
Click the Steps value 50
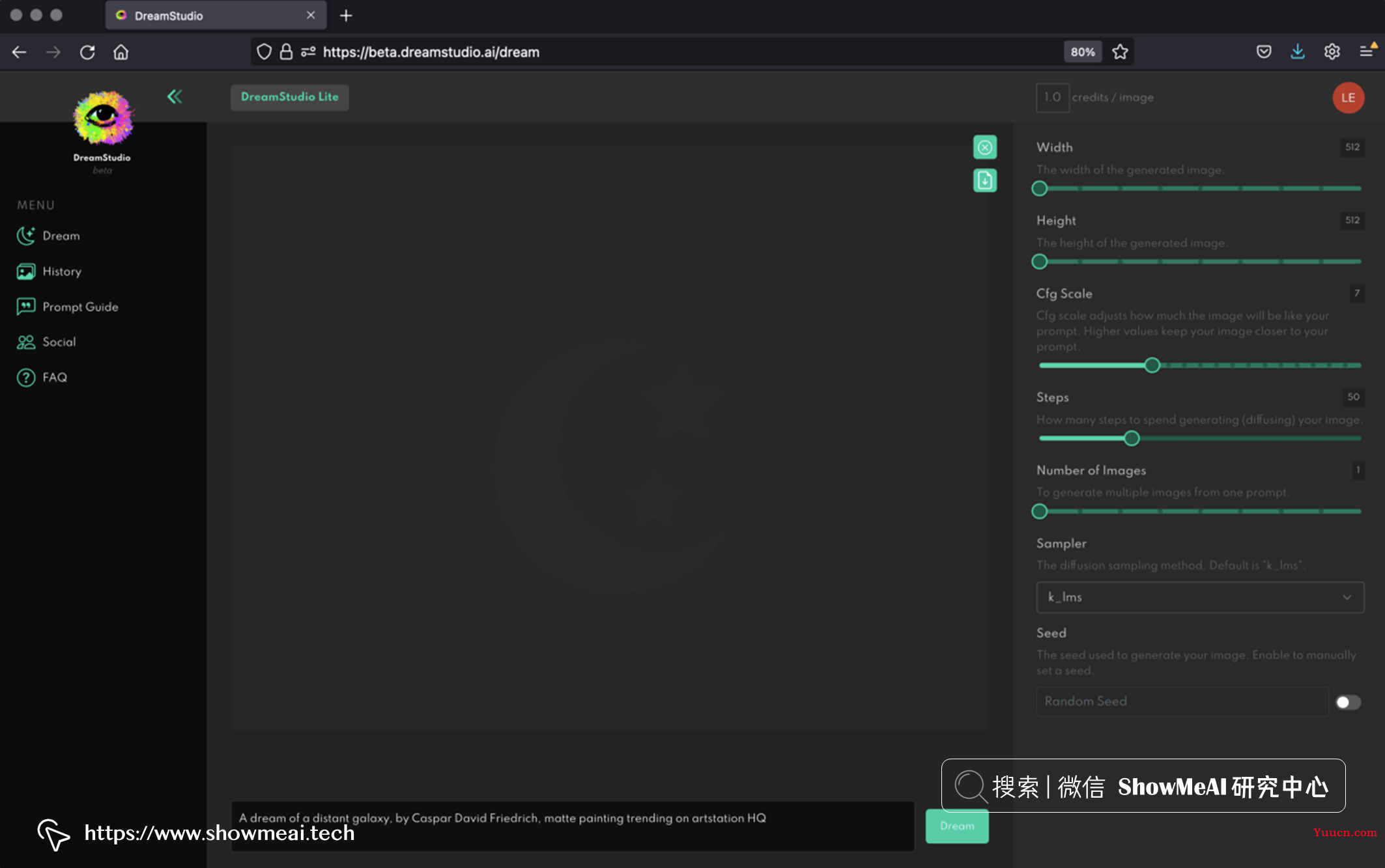click(x=1353, y=397)
